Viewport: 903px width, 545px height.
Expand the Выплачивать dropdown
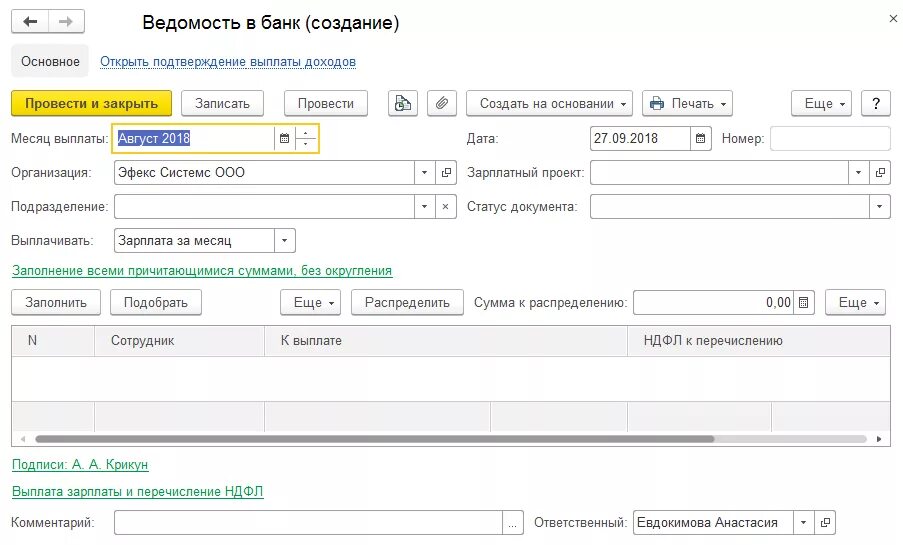[x=285, y=241]
